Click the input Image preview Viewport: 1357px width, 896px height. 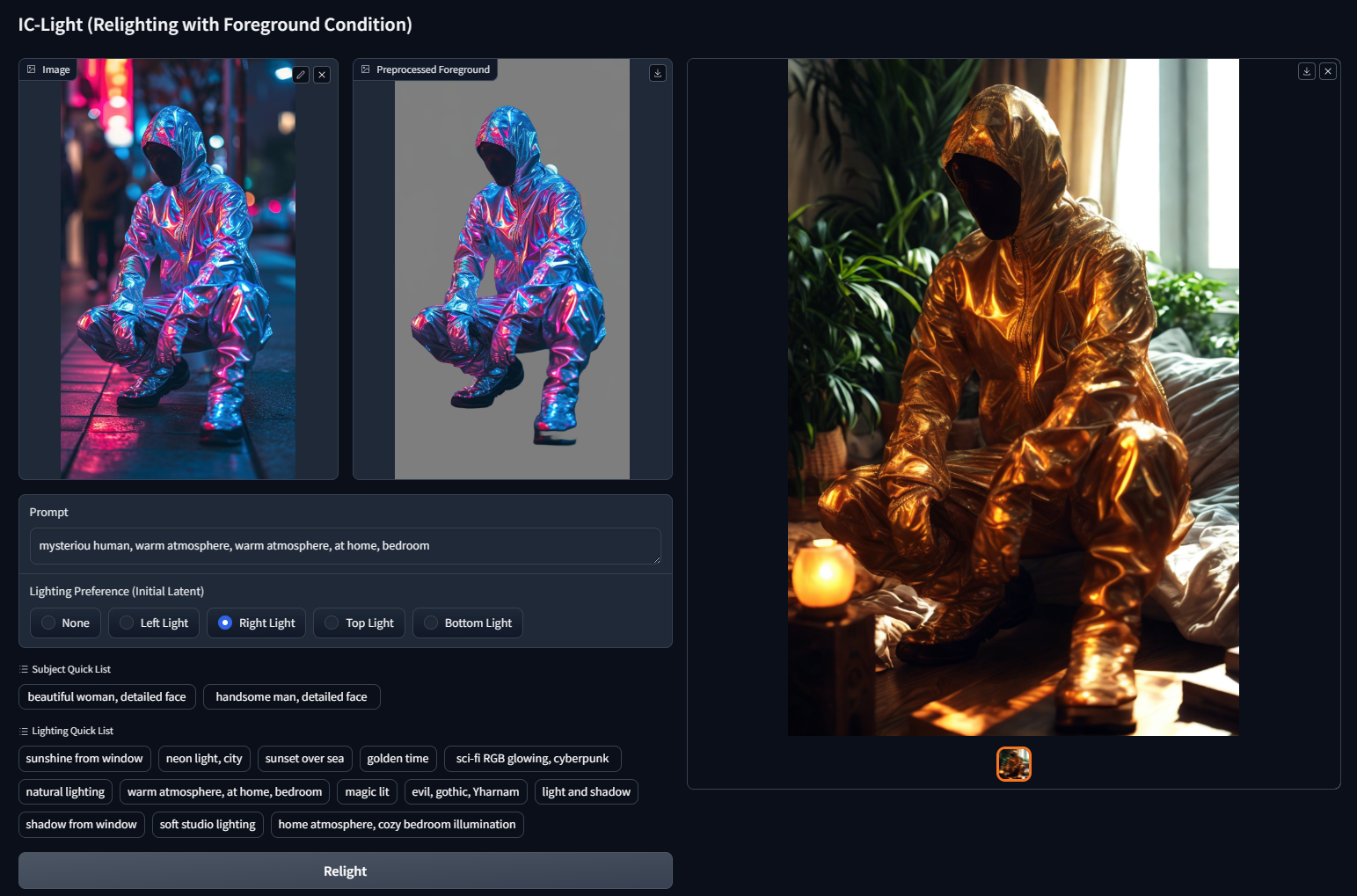pos(178,269)
